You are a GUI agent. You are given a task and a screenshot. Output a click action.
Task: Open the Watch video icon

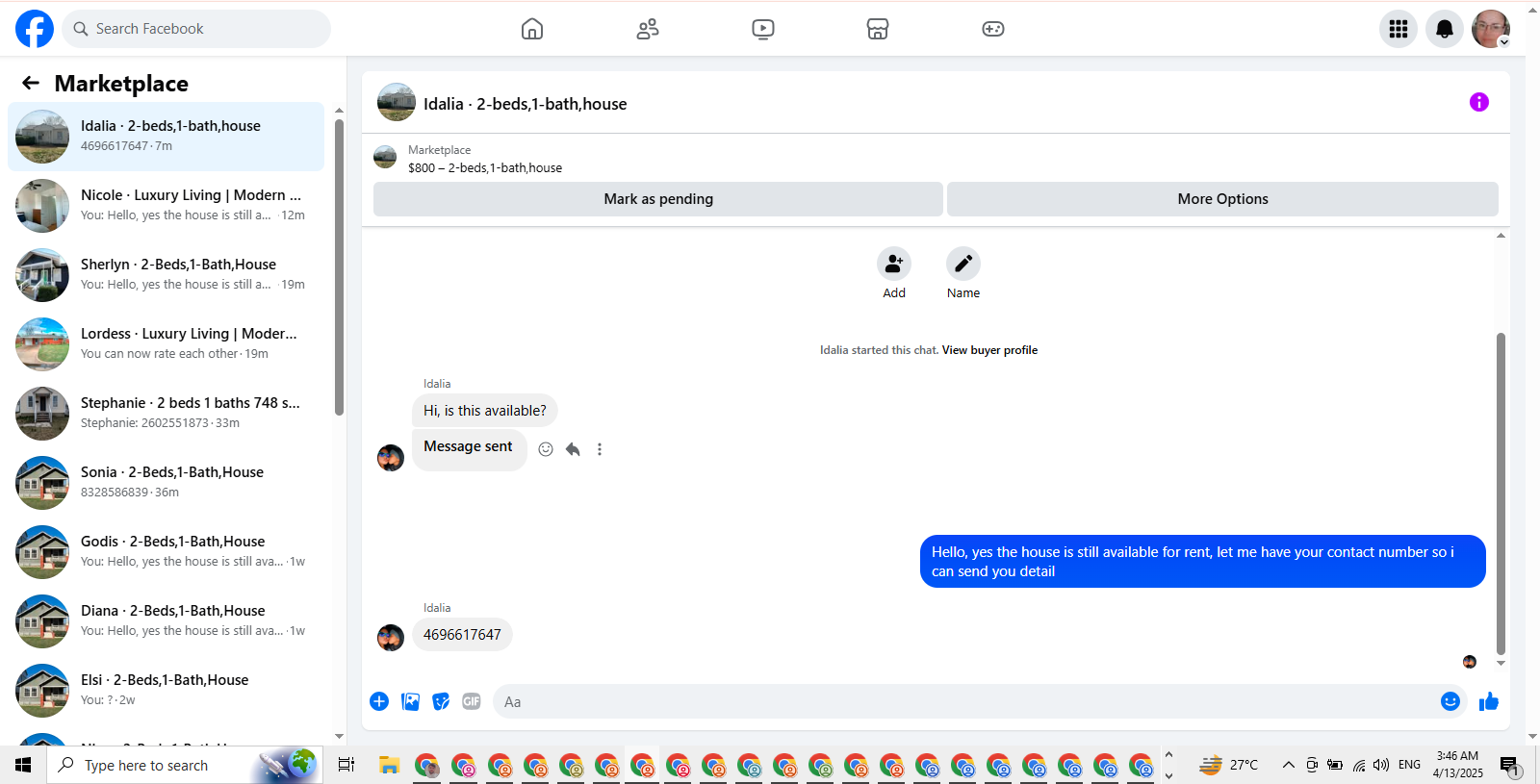[763, 29]
